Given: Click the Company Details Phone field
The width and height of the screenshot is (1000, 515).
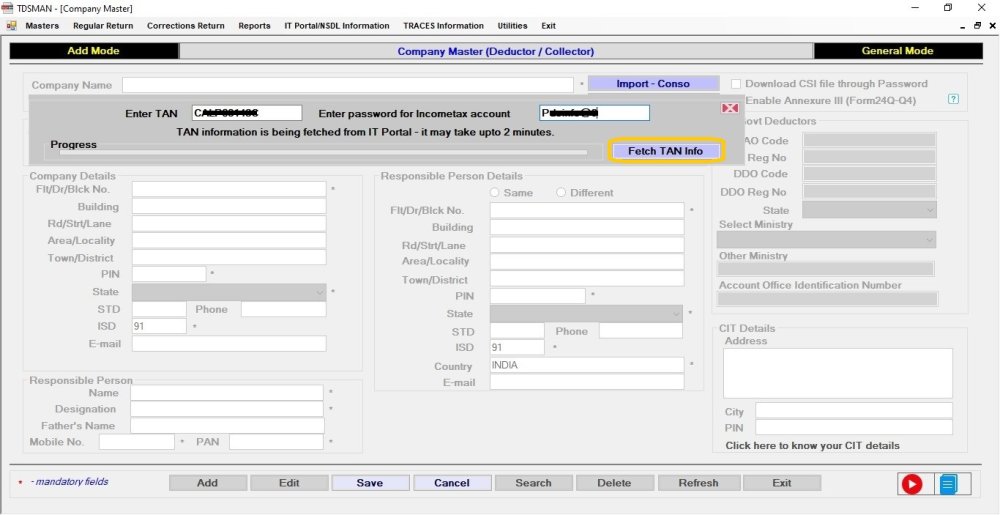Looking at the screenshot, I should click(284, 309).
